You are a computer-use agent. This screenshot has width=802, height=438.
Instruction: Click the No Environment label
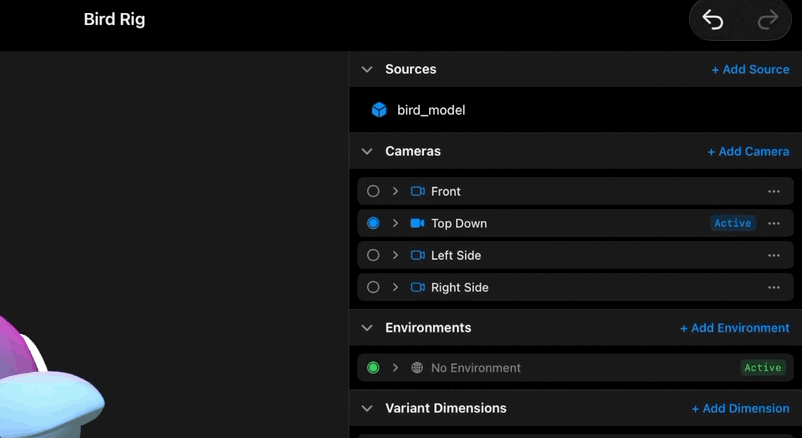click(x=476, y=368)
